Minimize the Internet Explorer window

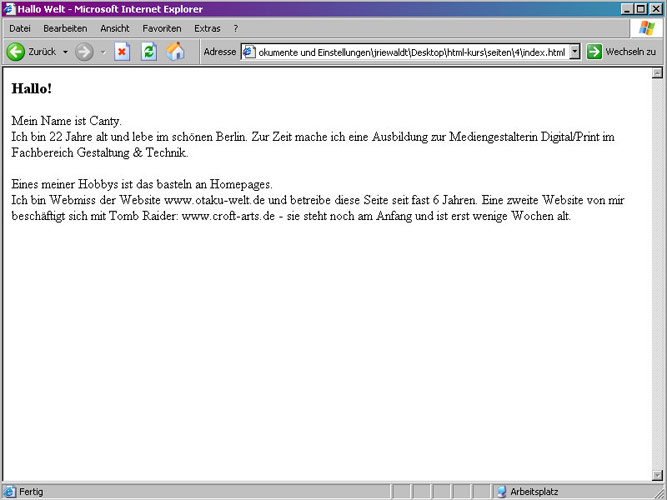[x=627, y=9]
